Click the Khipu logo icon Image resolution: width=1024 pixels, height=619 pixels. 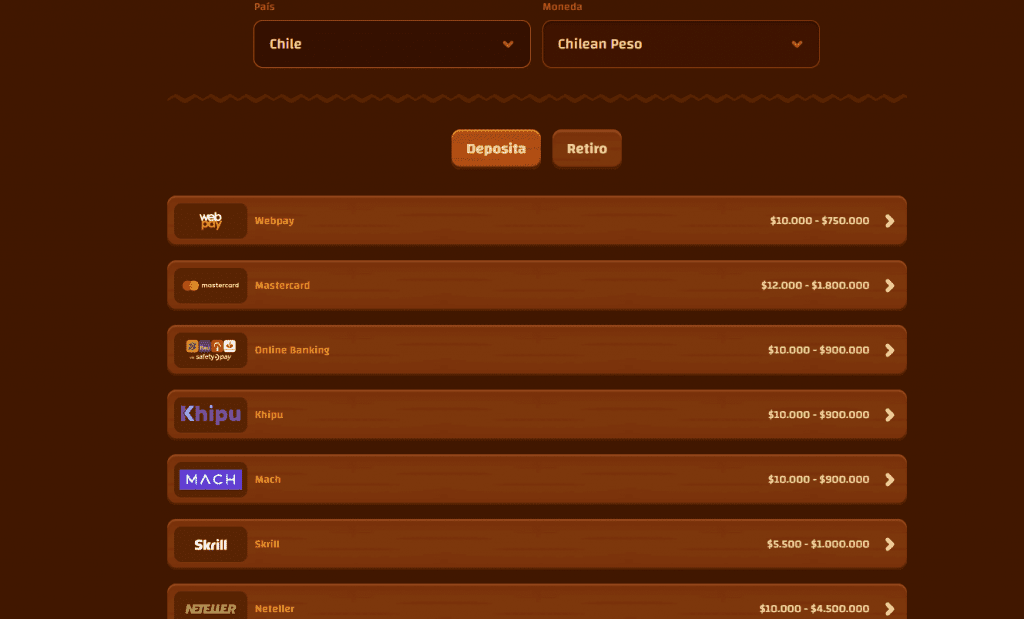point(210,414)
